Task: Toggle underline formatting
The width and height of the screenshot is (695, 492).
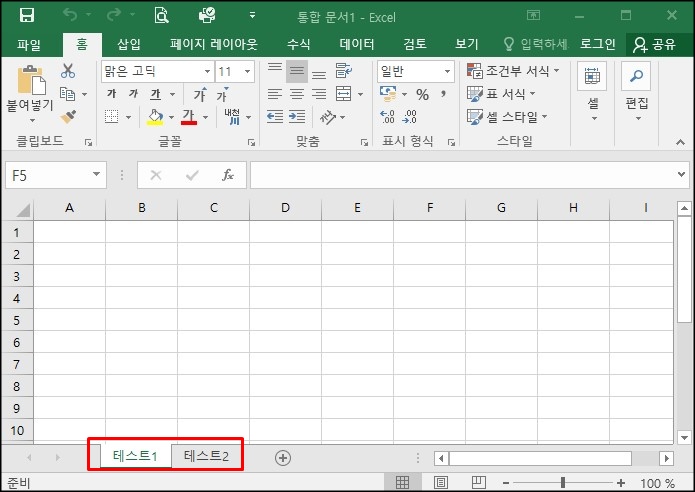Action: click(x=156, y=94)
